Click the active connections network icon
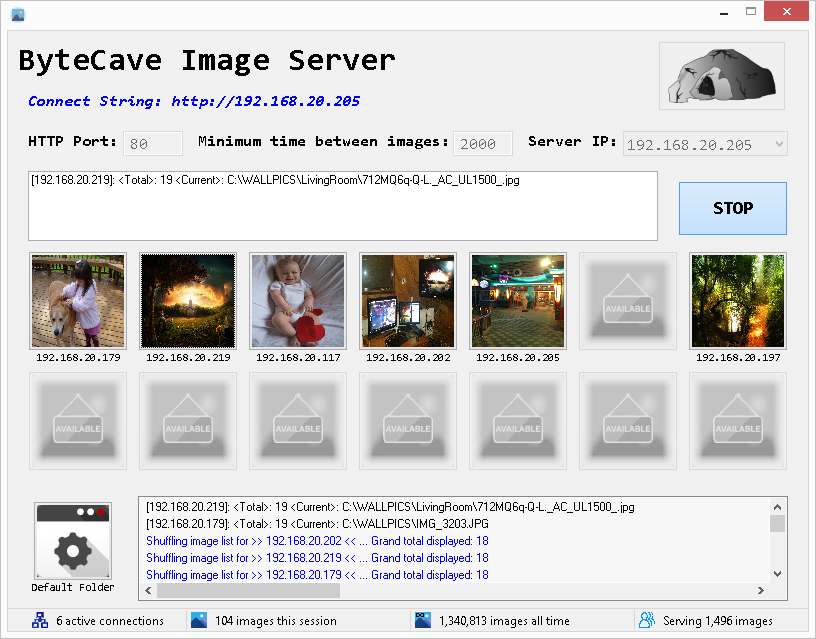The width and height of the screenshot is (816, 639). (x=40, y=620)
